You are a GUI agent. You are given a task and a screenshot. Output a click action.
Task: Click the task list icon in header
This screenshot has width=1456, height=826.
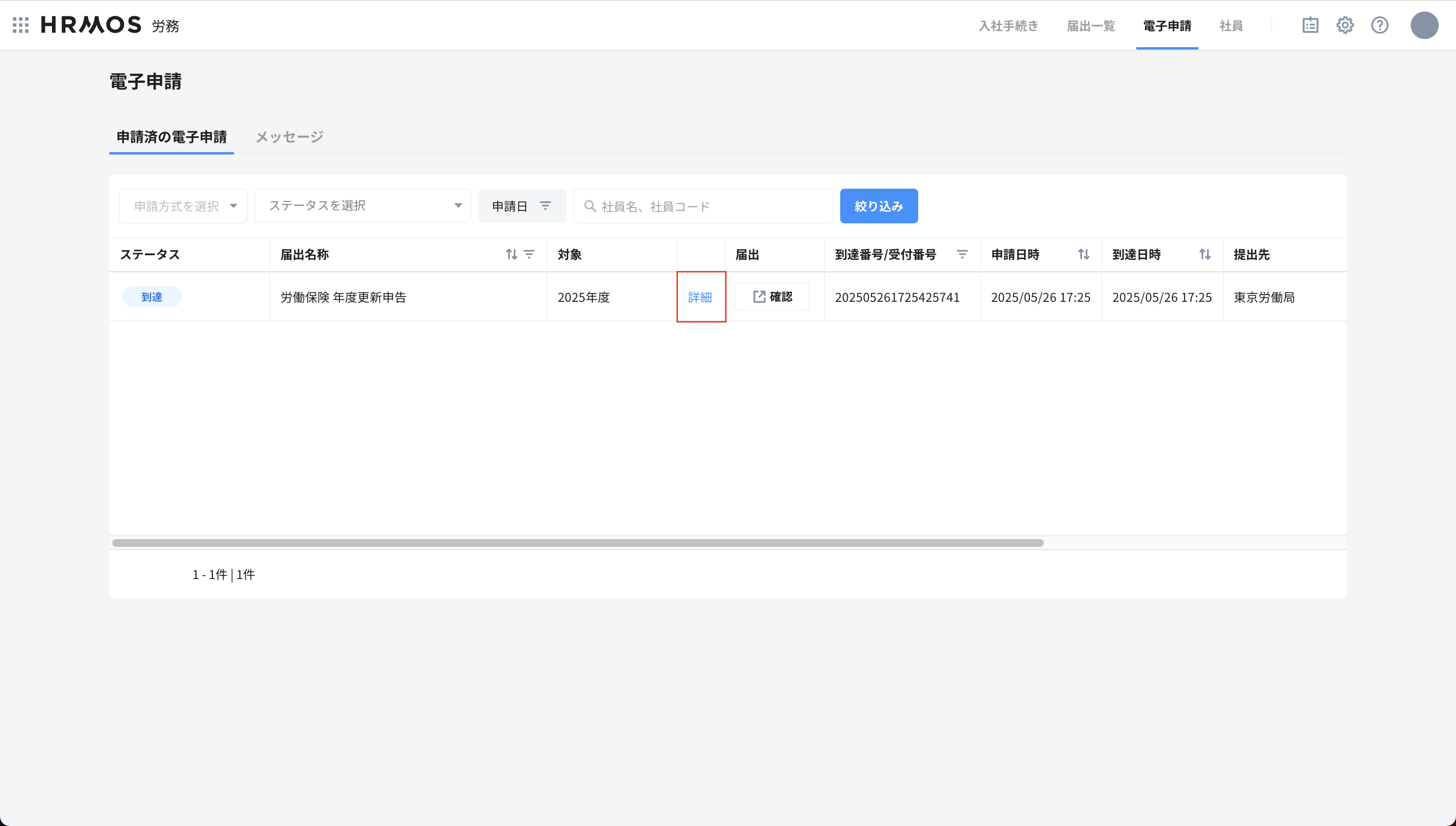[x=1310, y=25]
